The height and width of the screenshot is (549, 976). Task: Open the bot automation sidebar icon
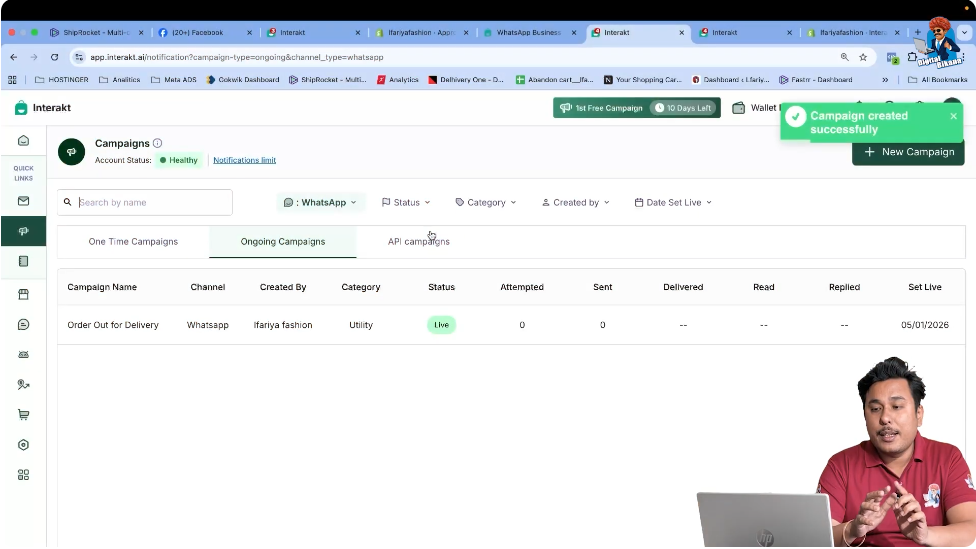pyautogui.click(x=23, y=355)
